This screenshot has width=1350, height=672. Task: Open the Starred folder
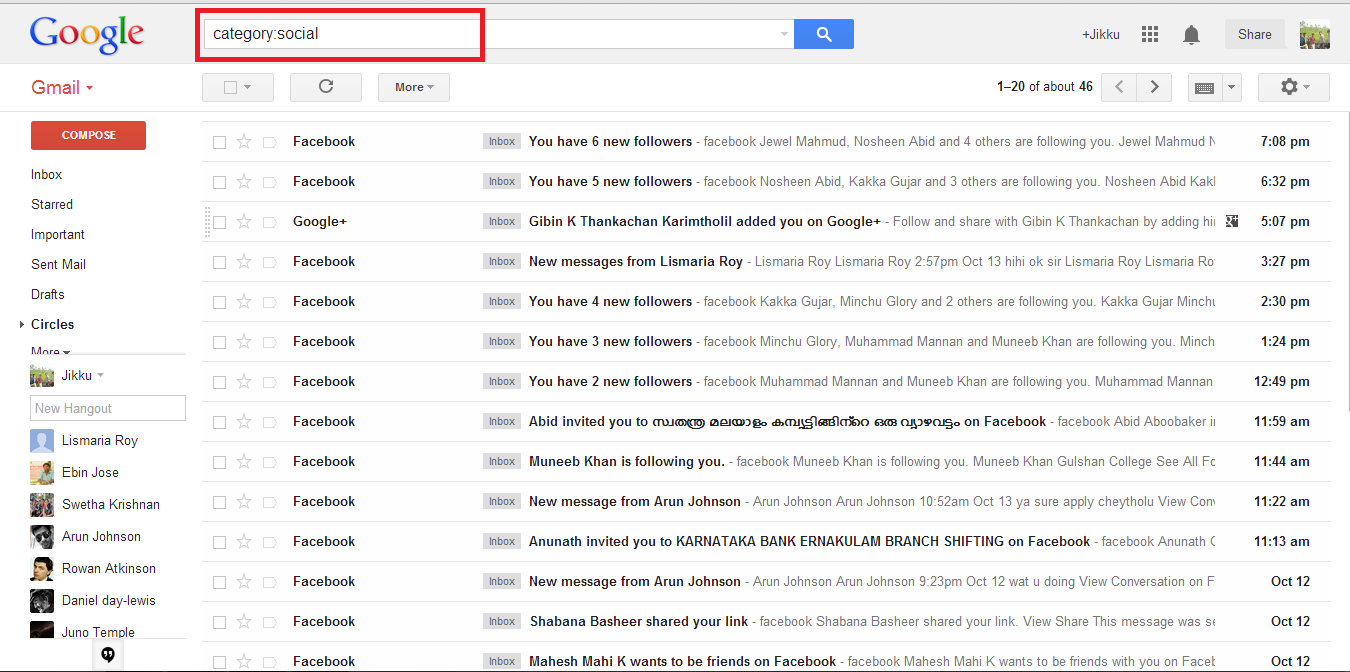click(52, 204)
